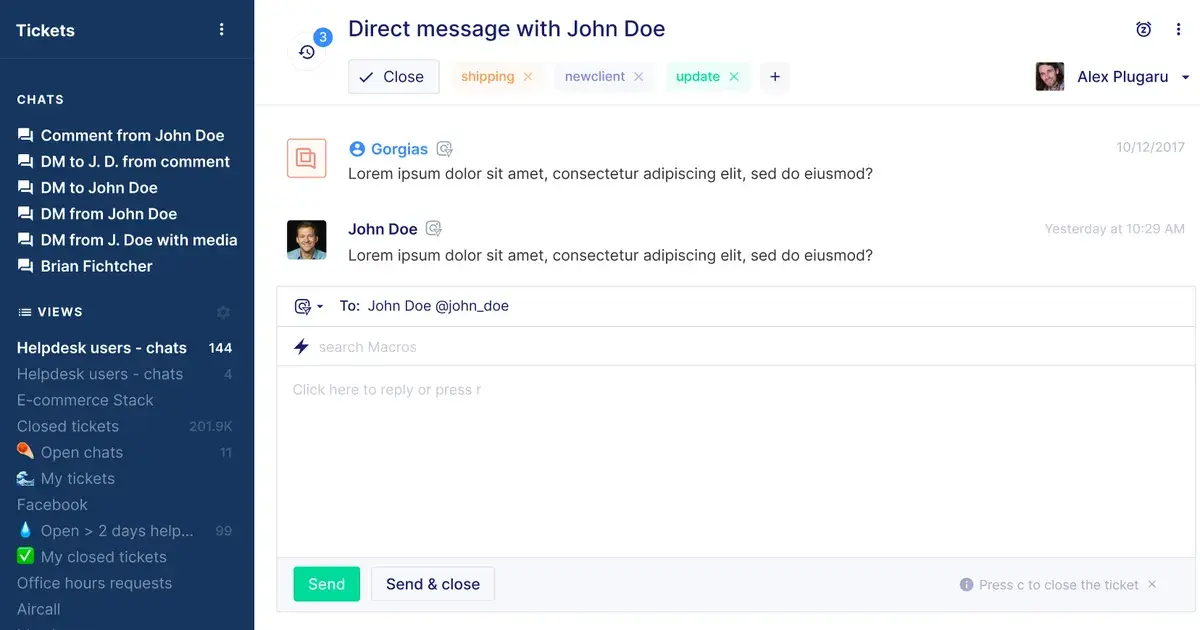Screen dimensions: 1200x630
Task: Open the ticket history icon with badge 3
Action: click(306, 50)
